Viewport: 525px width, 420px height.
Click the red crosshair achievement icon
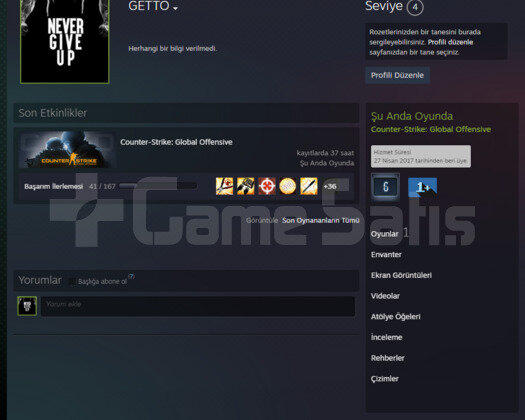267,186
